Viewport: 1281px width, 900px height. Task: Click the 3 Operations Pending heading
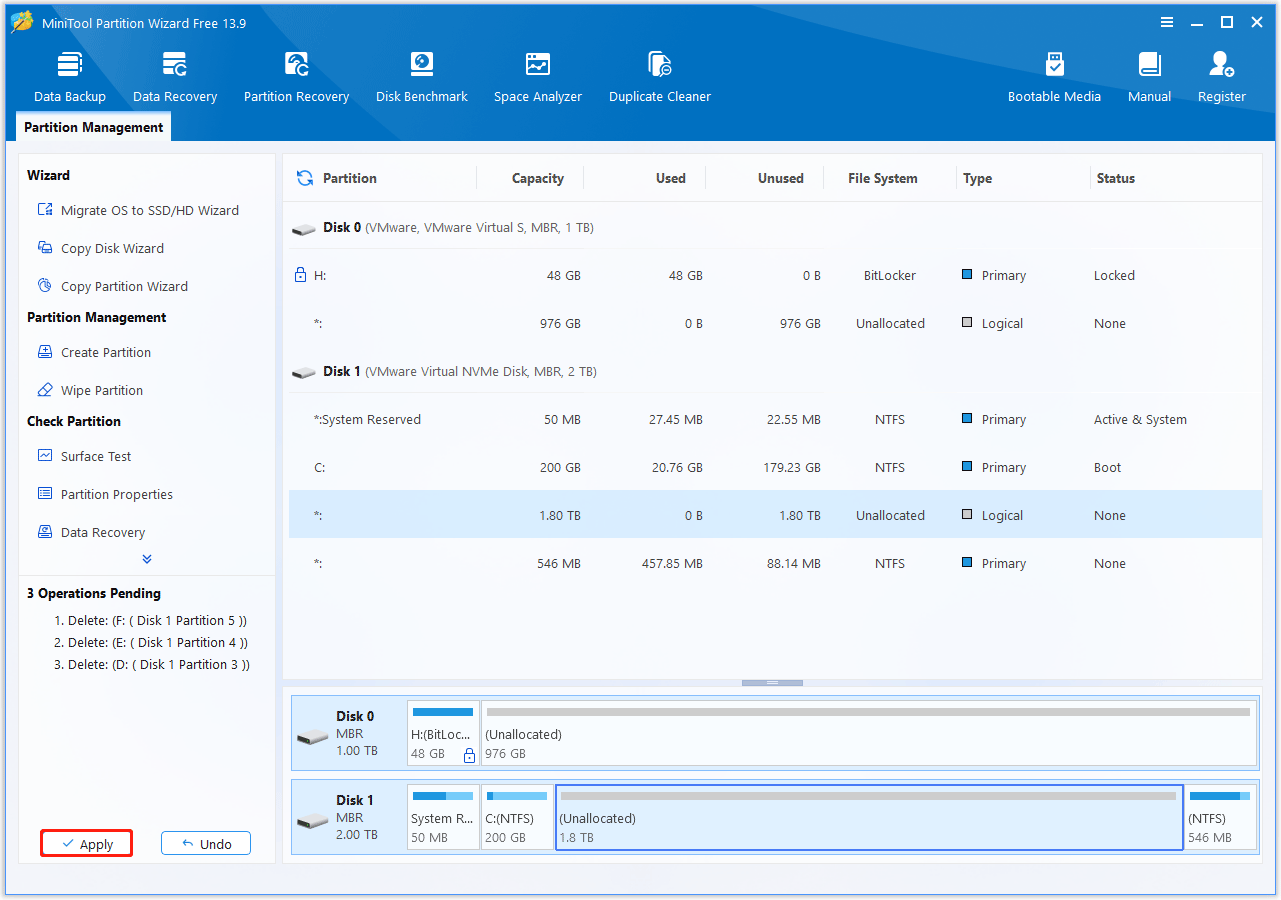[x=94, y=593]
